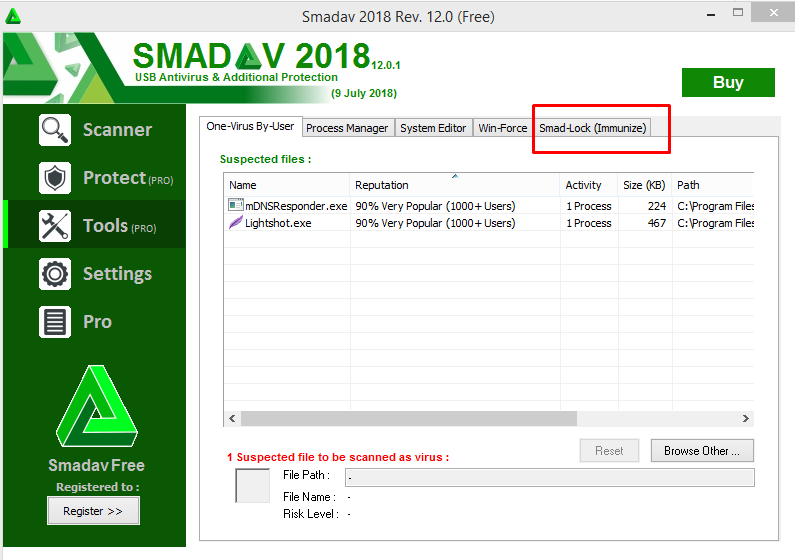The image size is (795, 560).
Task: Click the '(9 July 2018)' date text
Action: 364,93
